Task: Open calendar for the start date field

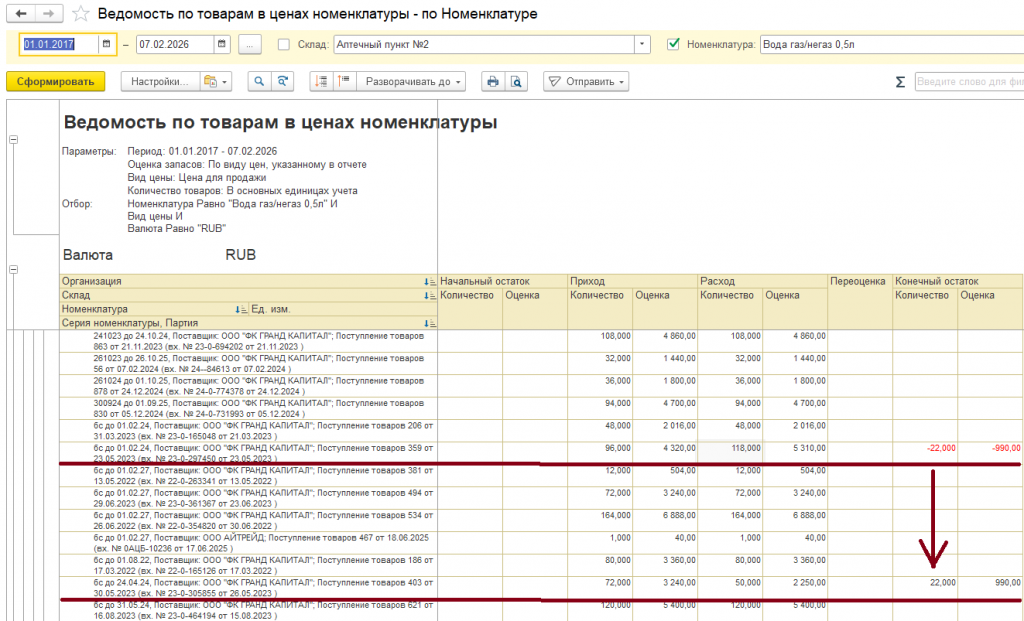Action: (x=107, y=45)
